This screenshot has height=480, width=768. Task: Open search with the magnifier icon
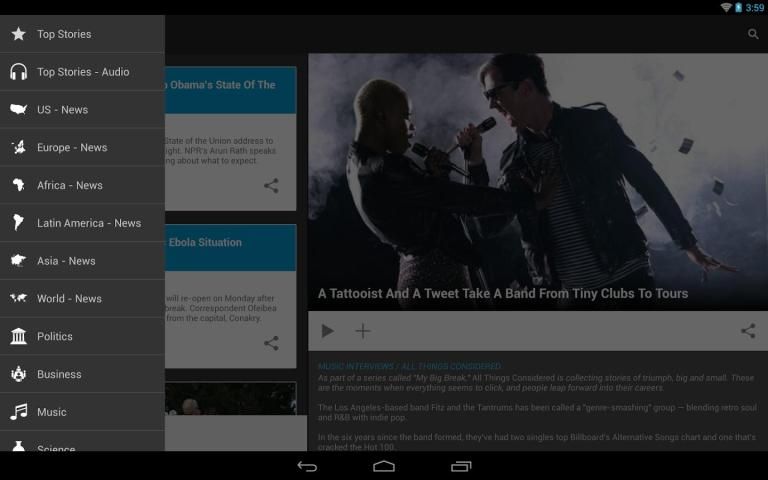(x=753, y=34)
